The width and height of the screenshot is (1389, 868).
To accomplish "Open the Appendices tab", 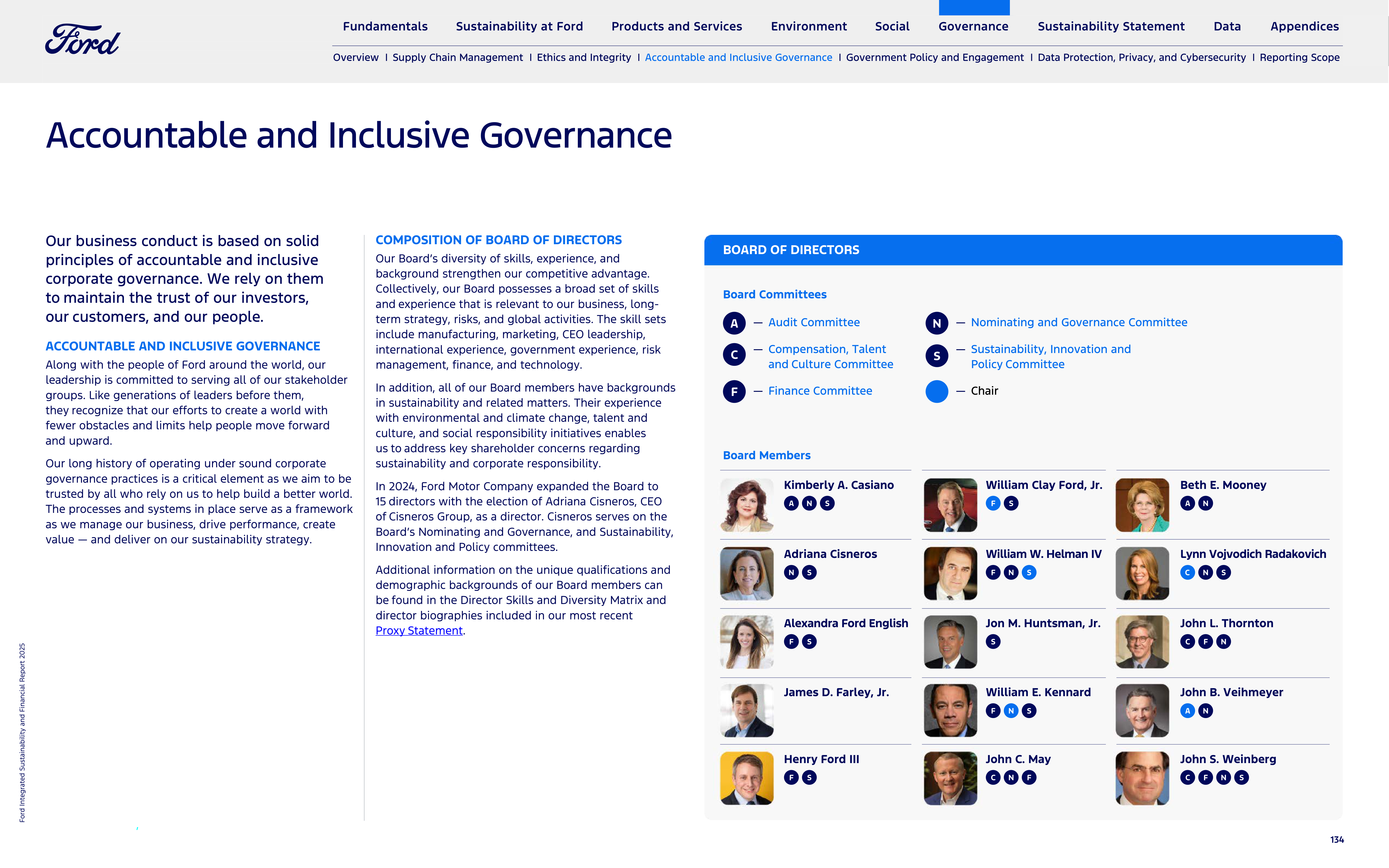I will coord(1304,26).
